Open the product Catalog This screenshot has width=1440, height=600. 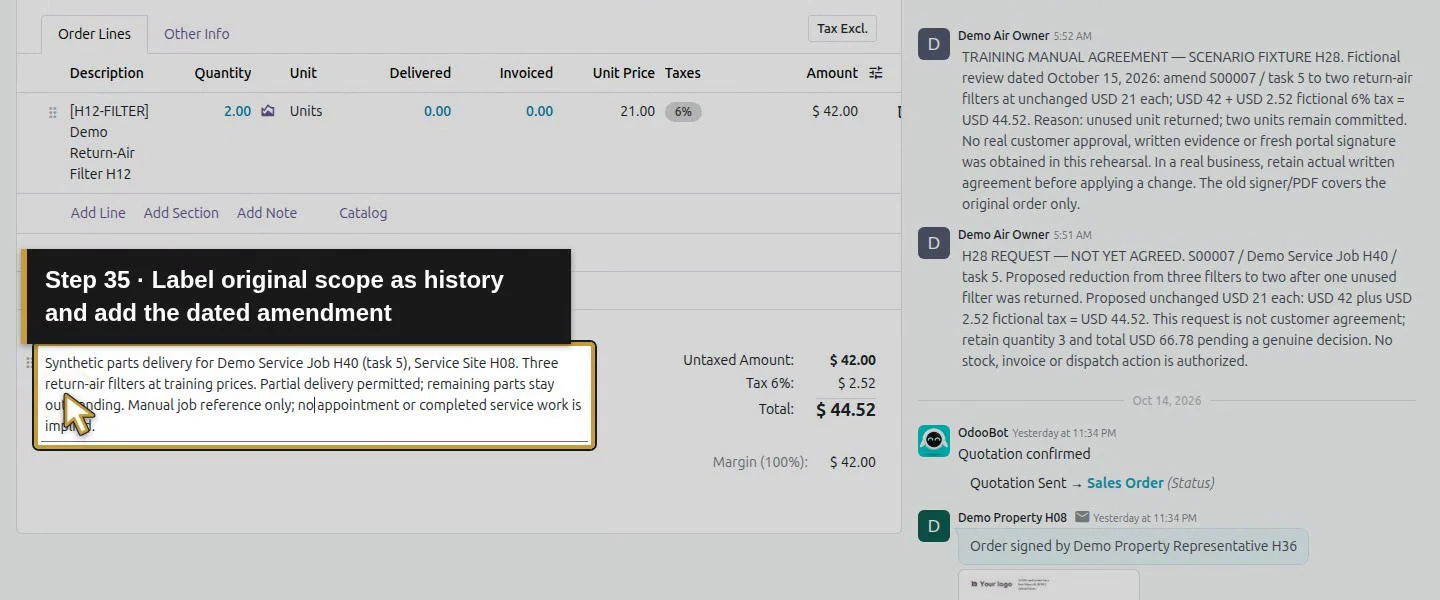click(x=363, y=213)
